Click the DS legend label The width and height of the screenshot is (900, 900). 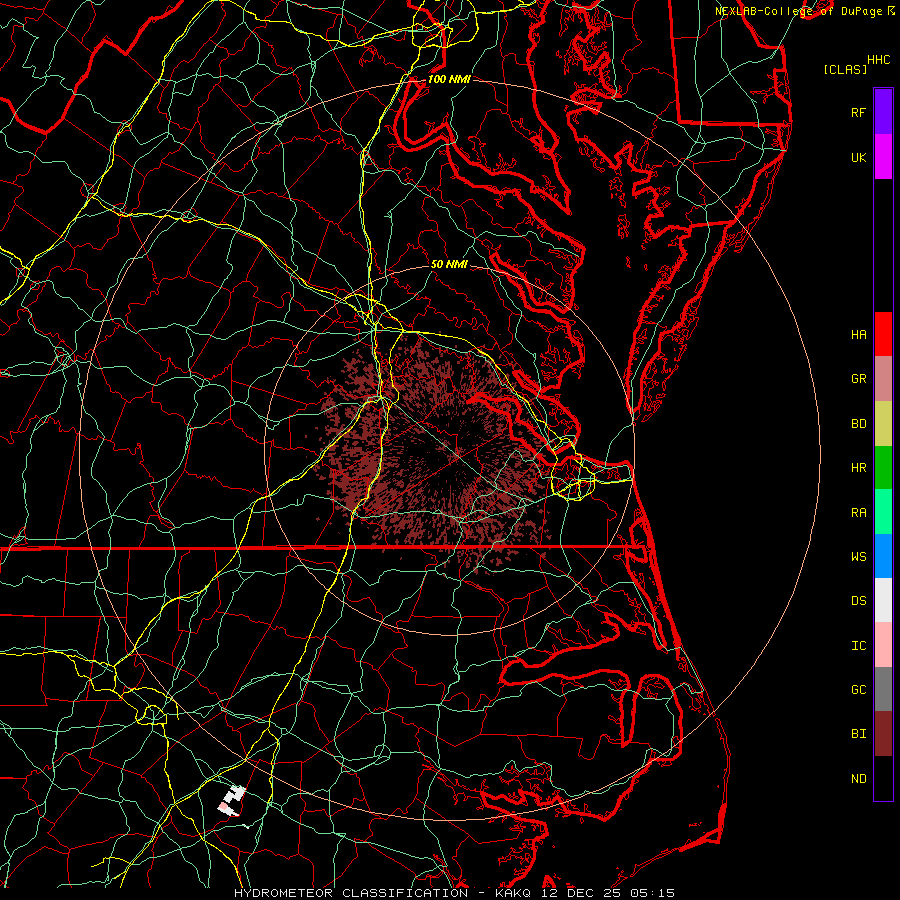858,601
